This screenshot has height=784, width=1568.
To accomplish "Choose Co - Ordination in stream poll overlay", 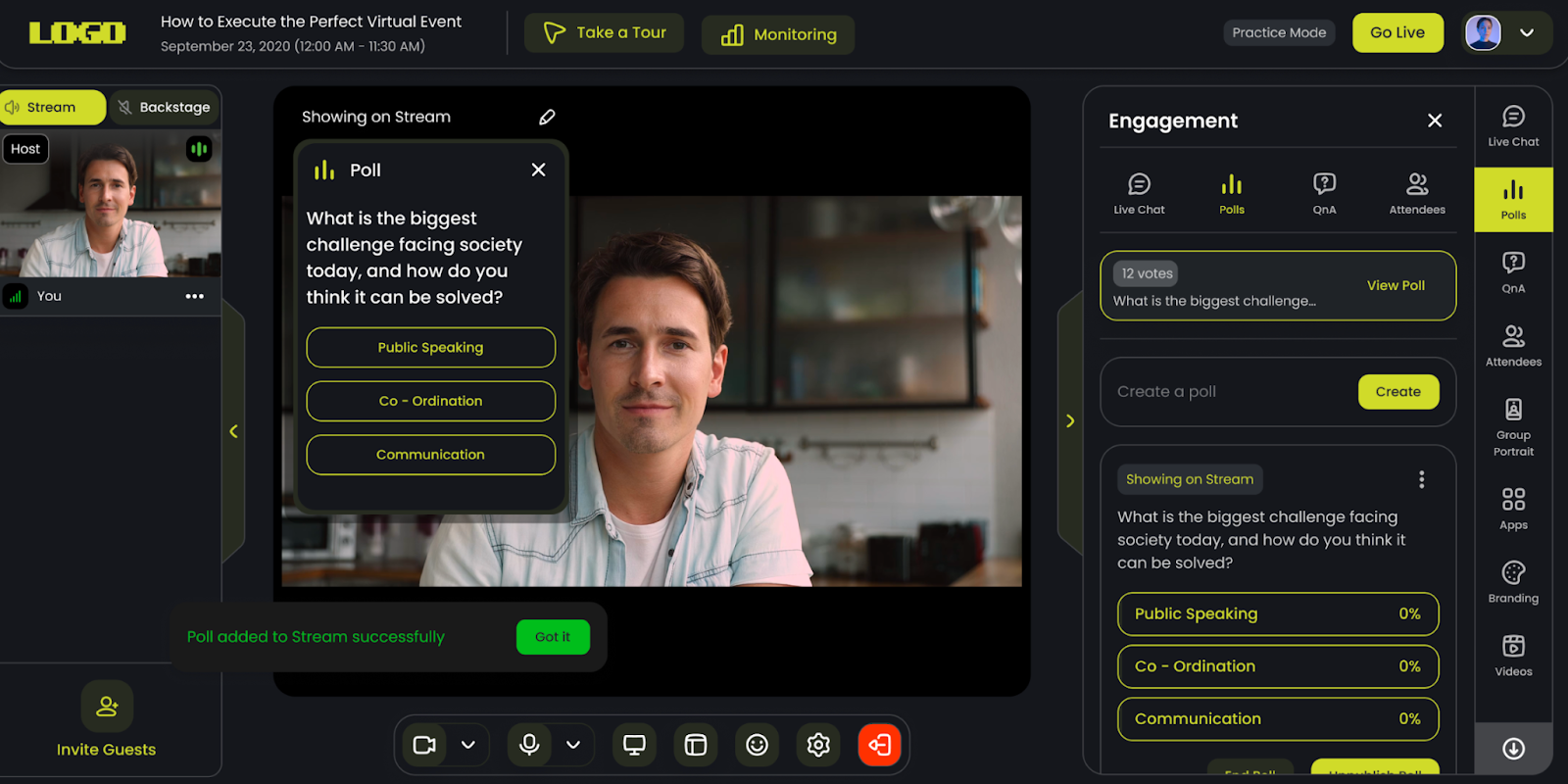I will tap(431, 401).
